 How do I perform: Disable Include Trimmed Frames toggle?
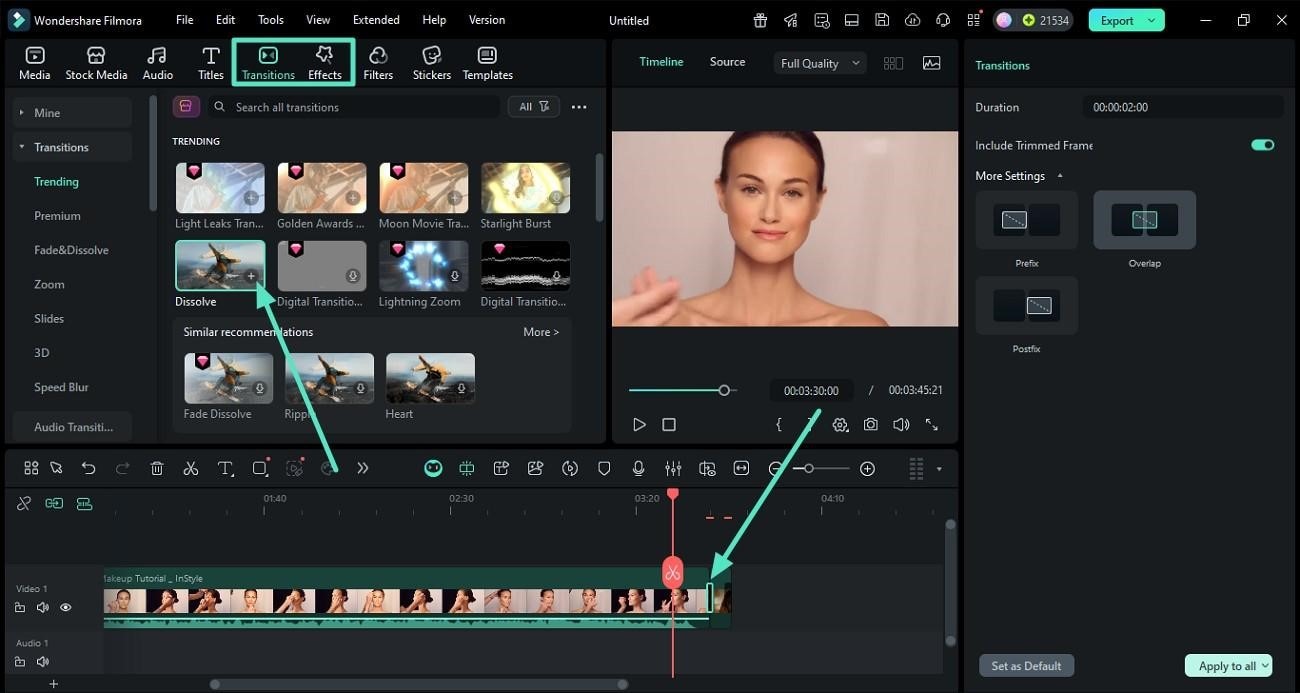coord(1262,144)
